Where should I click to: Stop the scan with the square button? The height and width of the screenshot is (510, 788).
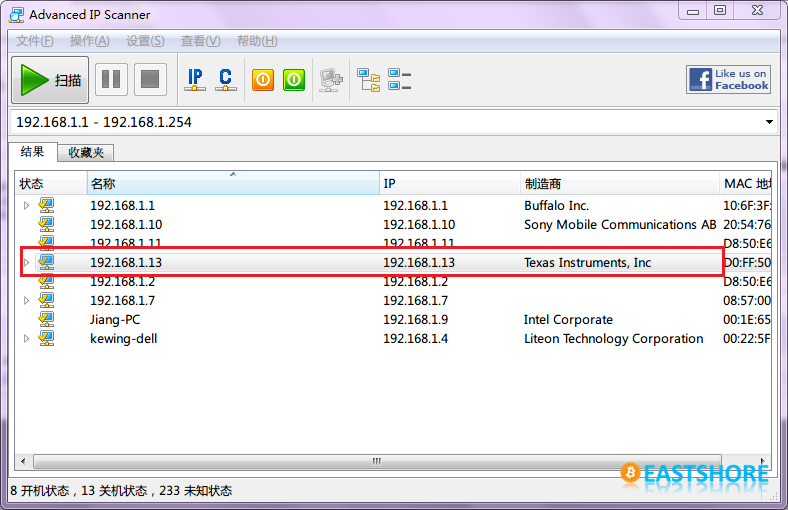click(x=150, y=79)
